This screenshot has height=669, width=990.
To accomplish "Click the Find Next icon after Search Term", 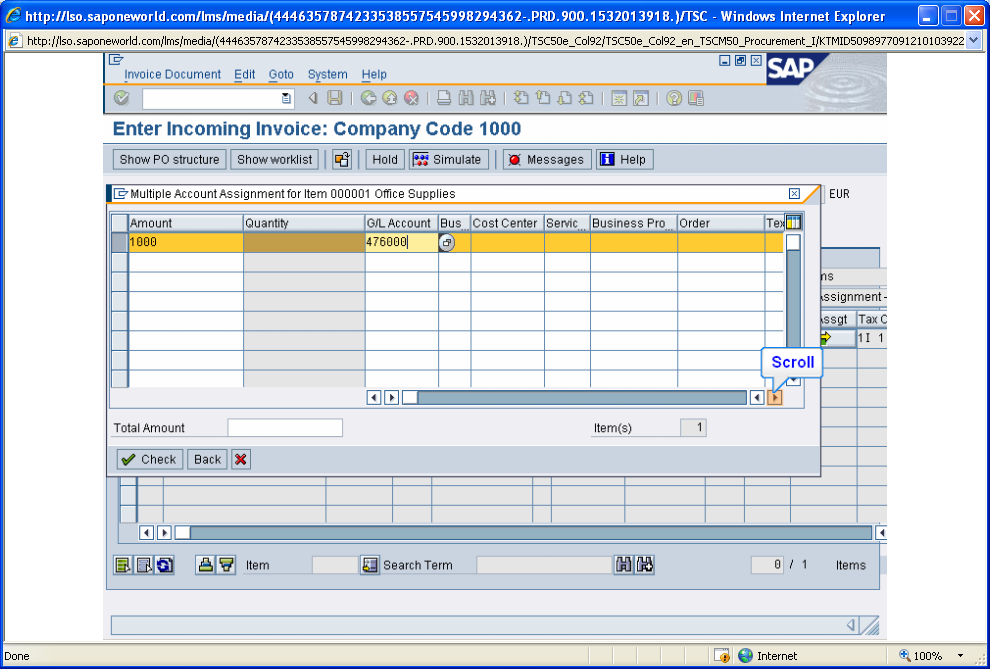I will point(645,565).
